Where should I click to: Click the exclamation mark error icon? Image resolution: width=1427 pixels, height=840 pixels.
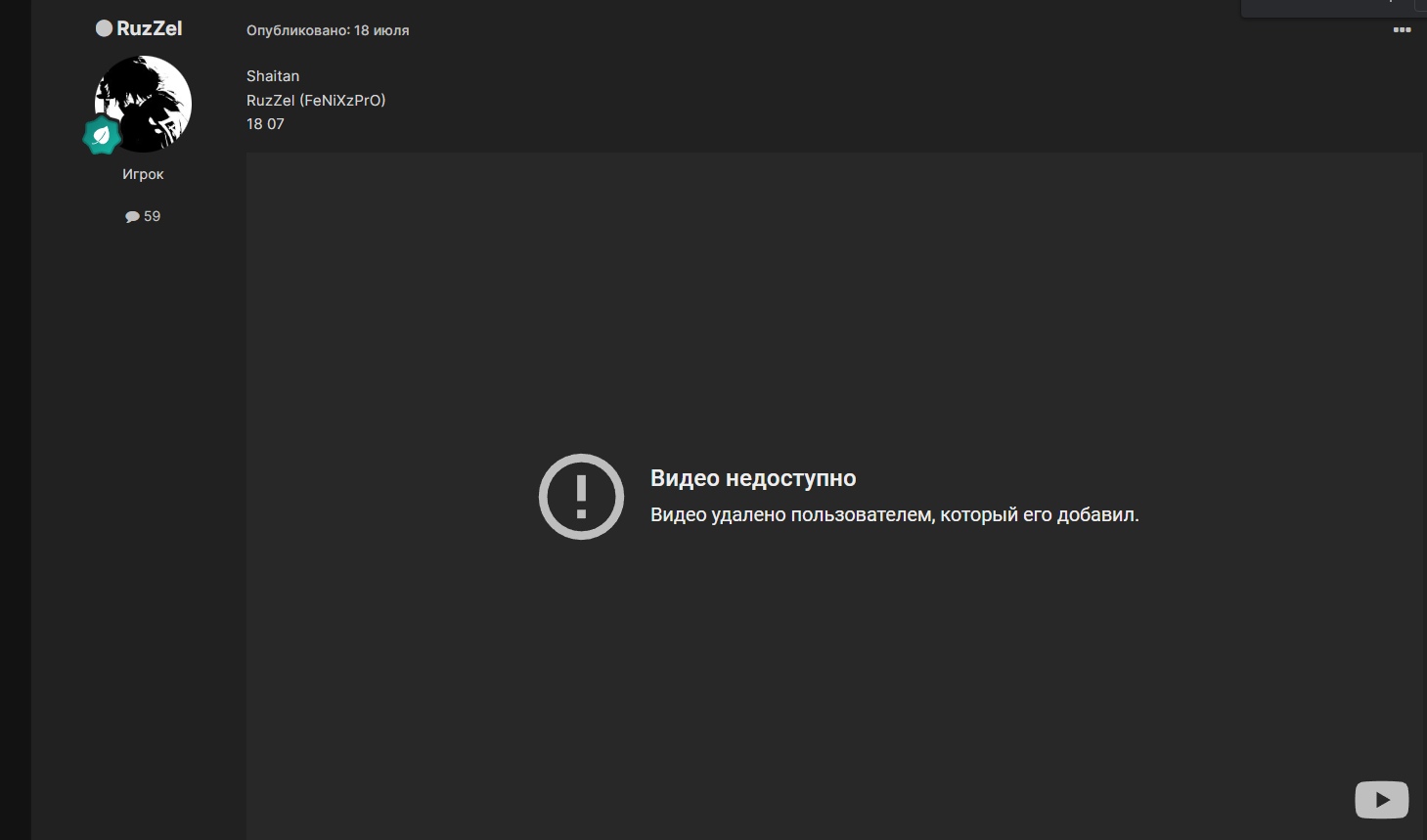[x=581, y=497]
